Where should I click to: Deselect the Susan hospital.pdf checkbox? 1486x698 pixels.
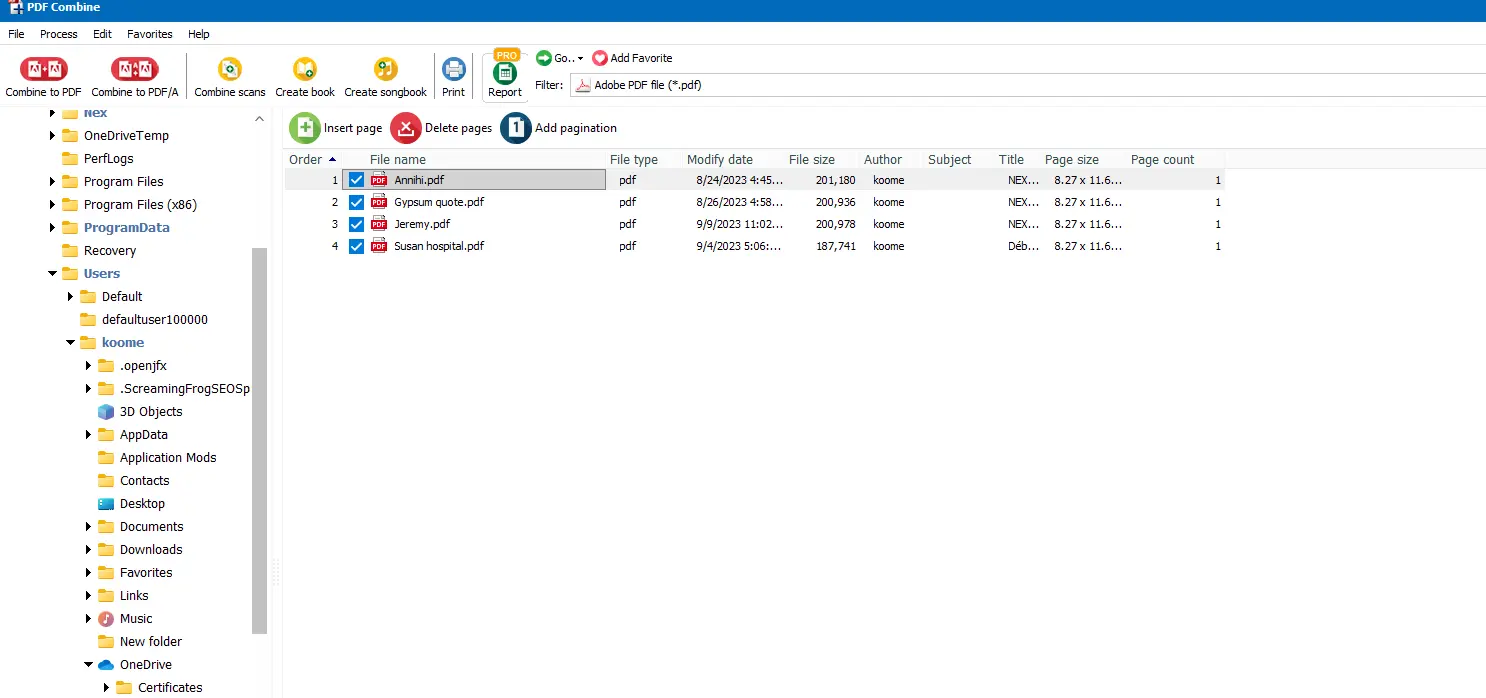[x=356, y=246]
